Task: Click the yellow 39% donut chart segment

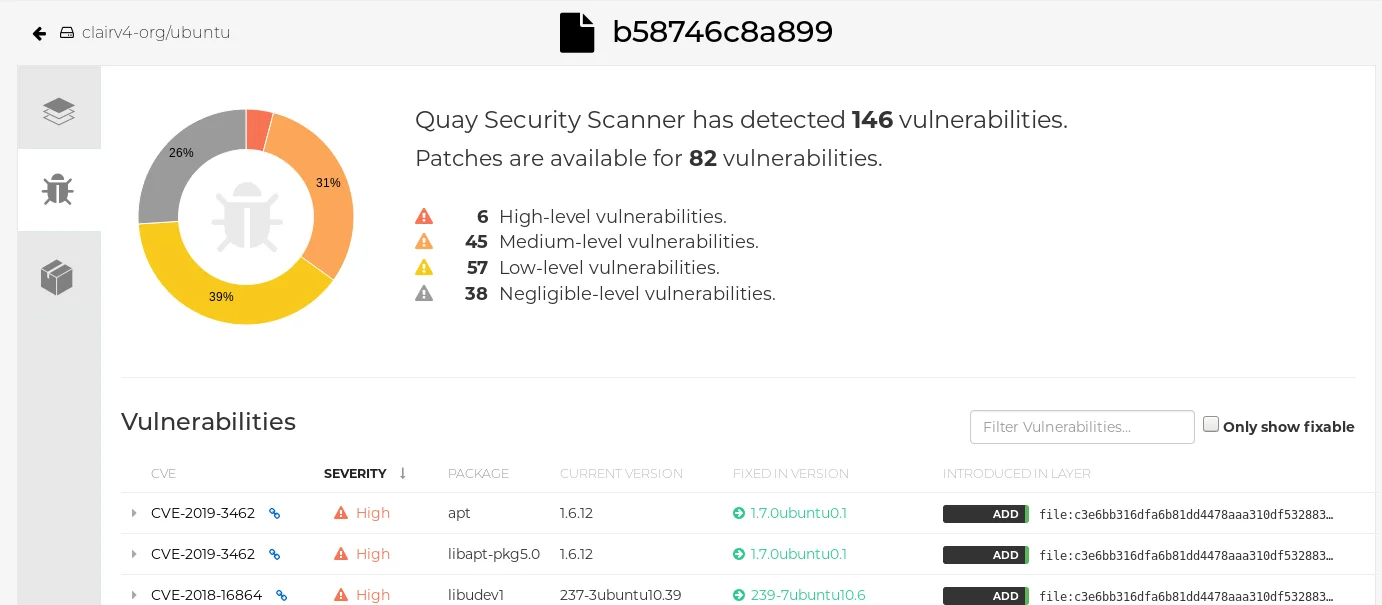Action: point(221,297)
